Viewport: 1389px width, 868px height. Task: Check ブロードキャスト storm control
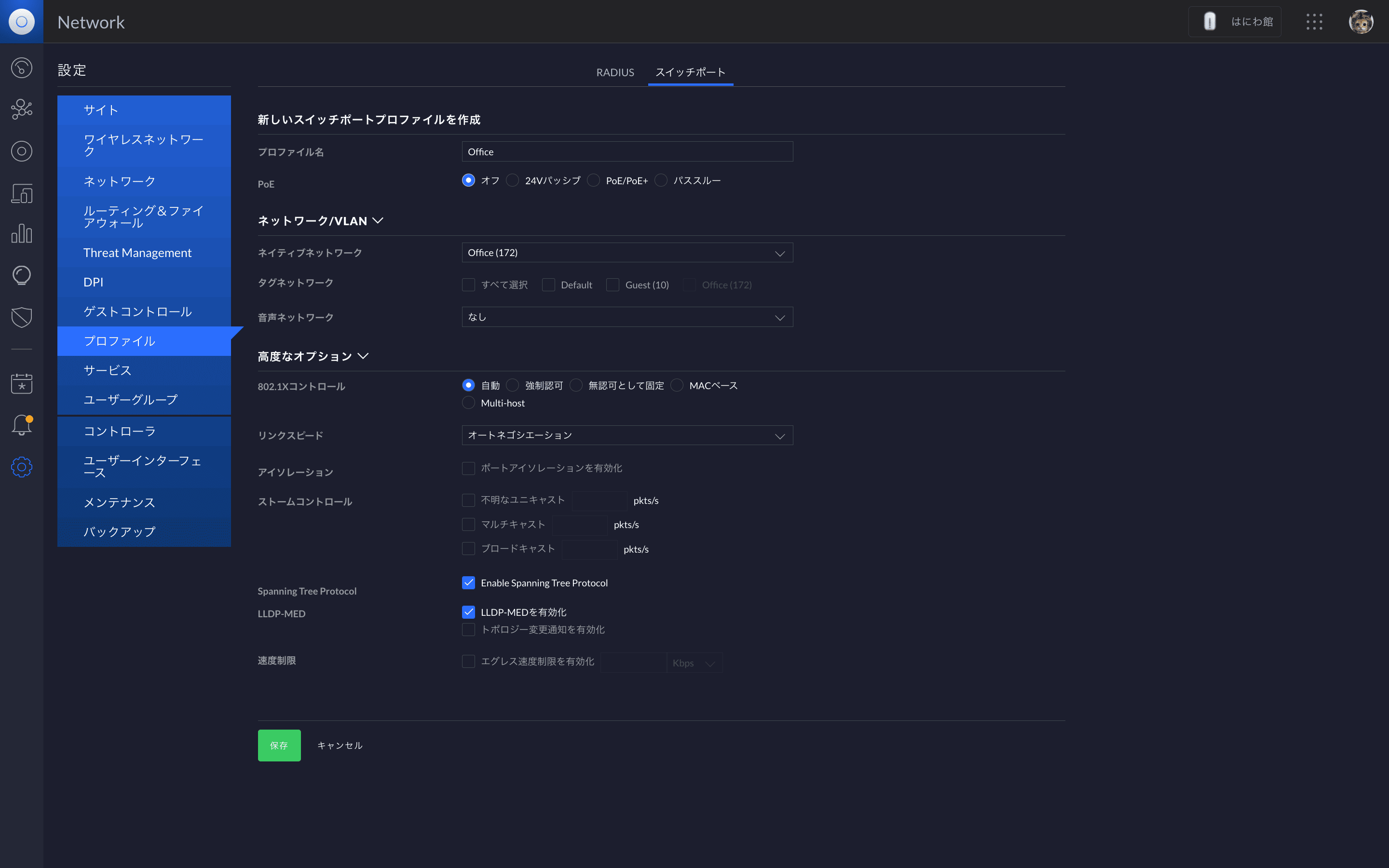(468, 549)
